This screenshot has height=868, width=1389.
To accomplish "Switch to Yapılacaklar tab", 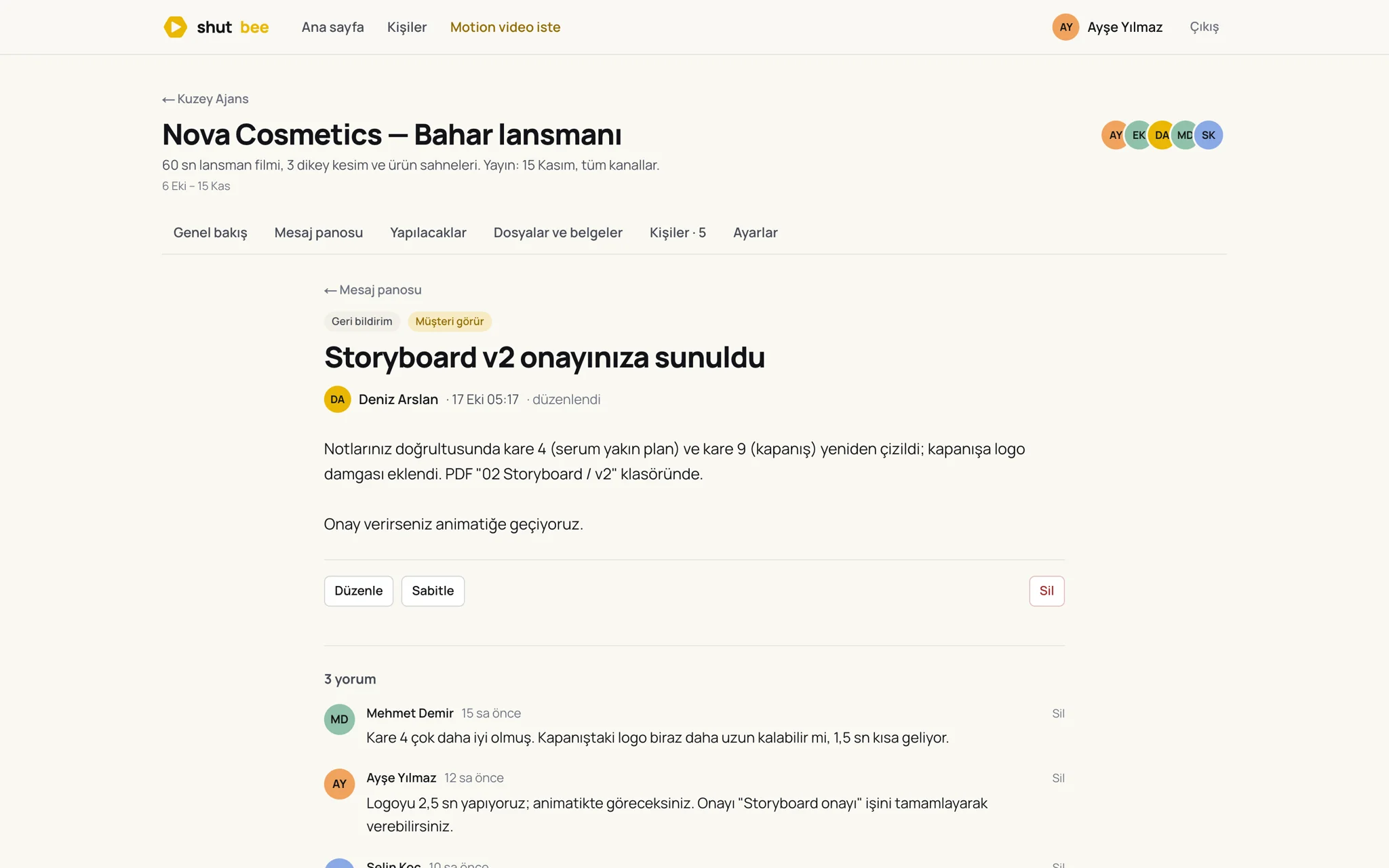I will 428,233.
